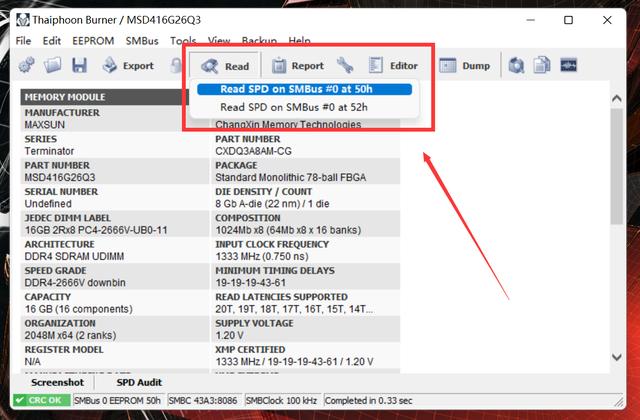This screenshot has width=640, height=420.
Task: Click the resize grip in status bar
Action: [619, 402]
